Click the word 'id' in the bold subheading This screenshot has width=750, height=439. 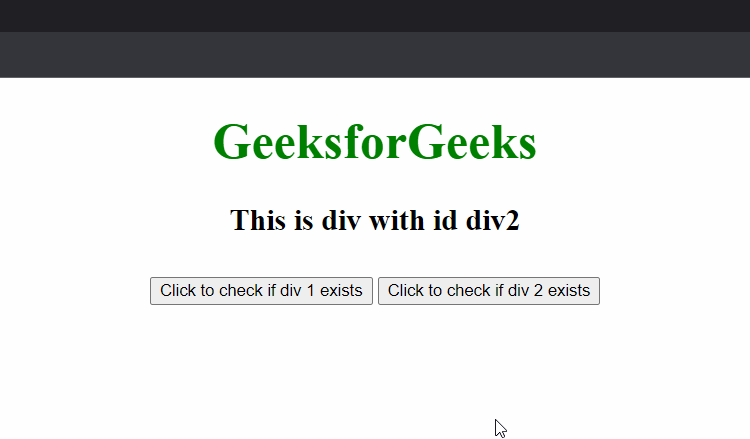[445, 220]
